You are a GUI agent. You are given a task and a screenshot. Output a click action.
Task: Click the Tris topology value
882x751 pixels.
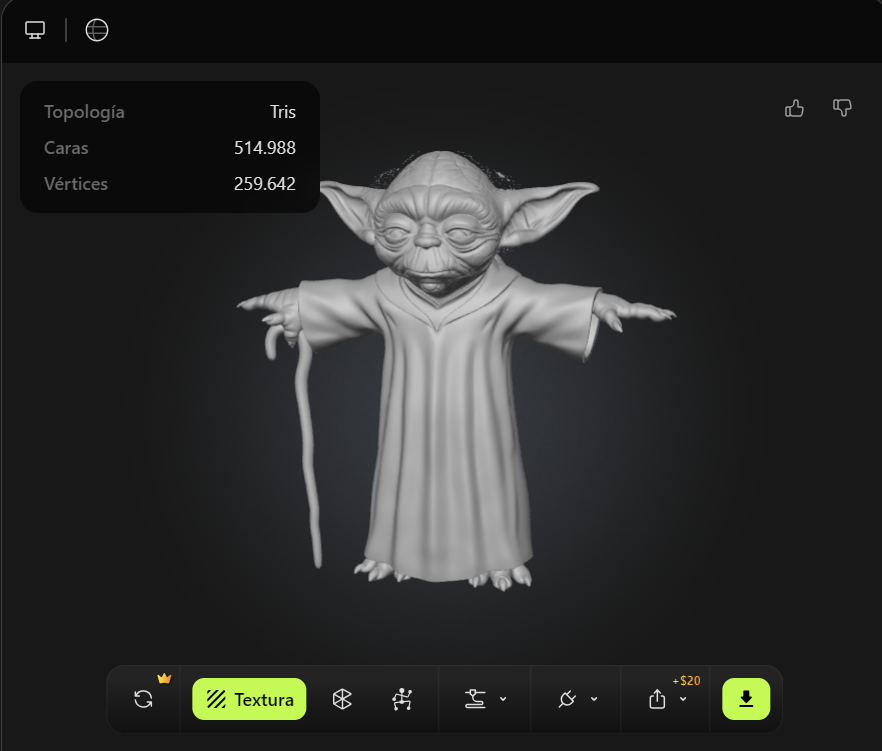tap(282, 112)
